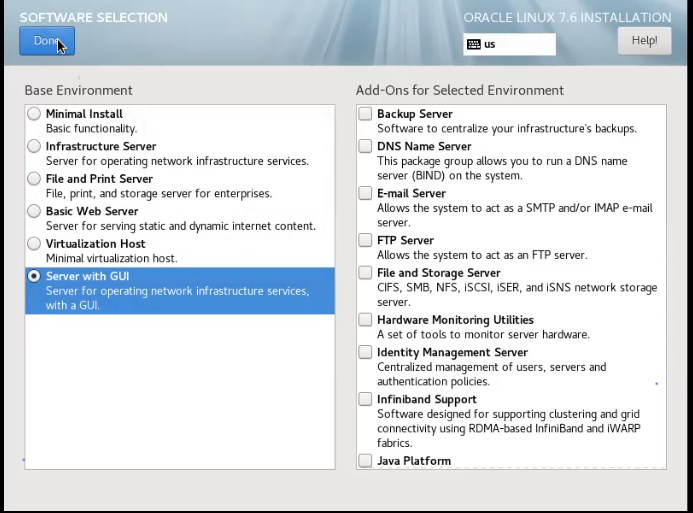Check the DNS Name Server add-on
This screenshot has height=513, width=693.
coord(365,146)
